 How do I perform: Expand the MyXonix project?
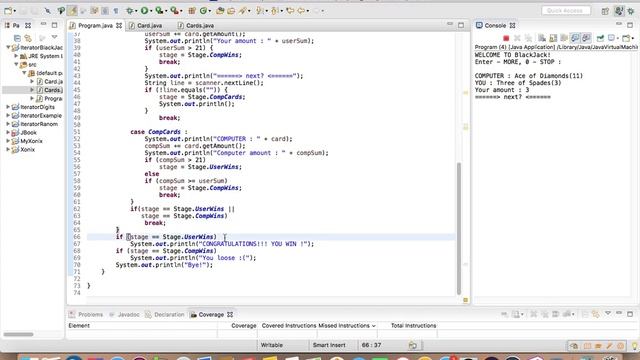pos(8,141)
